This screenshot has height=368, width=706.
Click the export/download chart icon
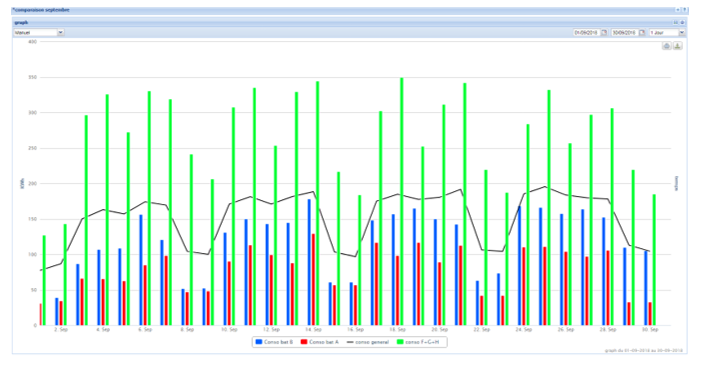point(677,45)
